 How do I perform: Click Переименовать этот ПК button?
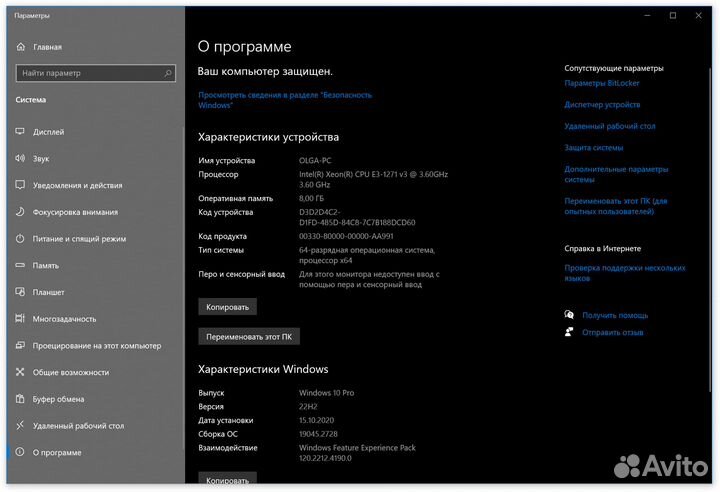click(x=249, y=336)
